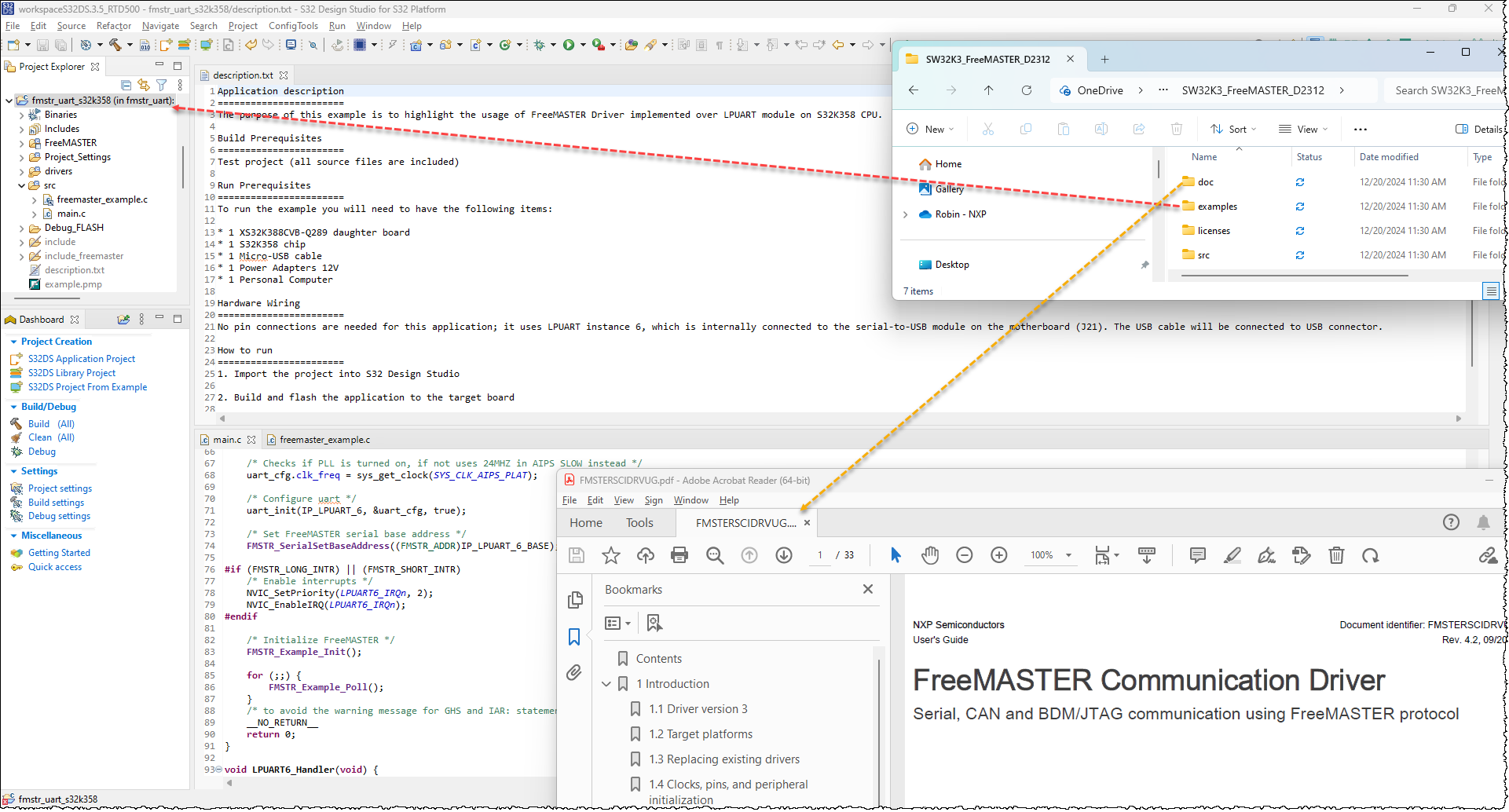
Task: Open the Bookmarks panel icon in Acrobat sidebar
Action: coord(574,637)
